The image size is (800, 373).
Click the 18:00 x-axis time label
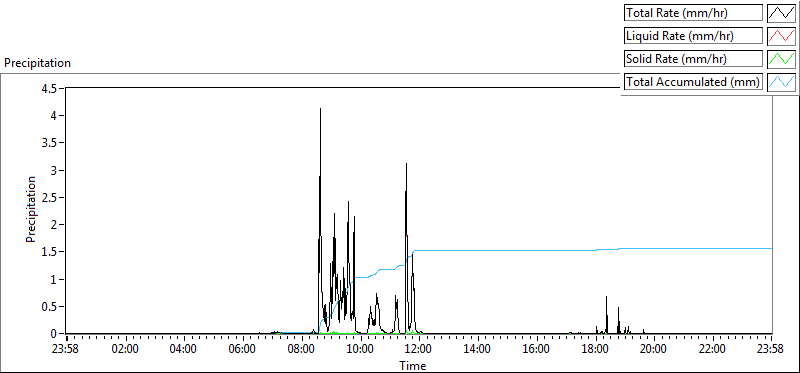pyautogui.click(x=595, y=350)
